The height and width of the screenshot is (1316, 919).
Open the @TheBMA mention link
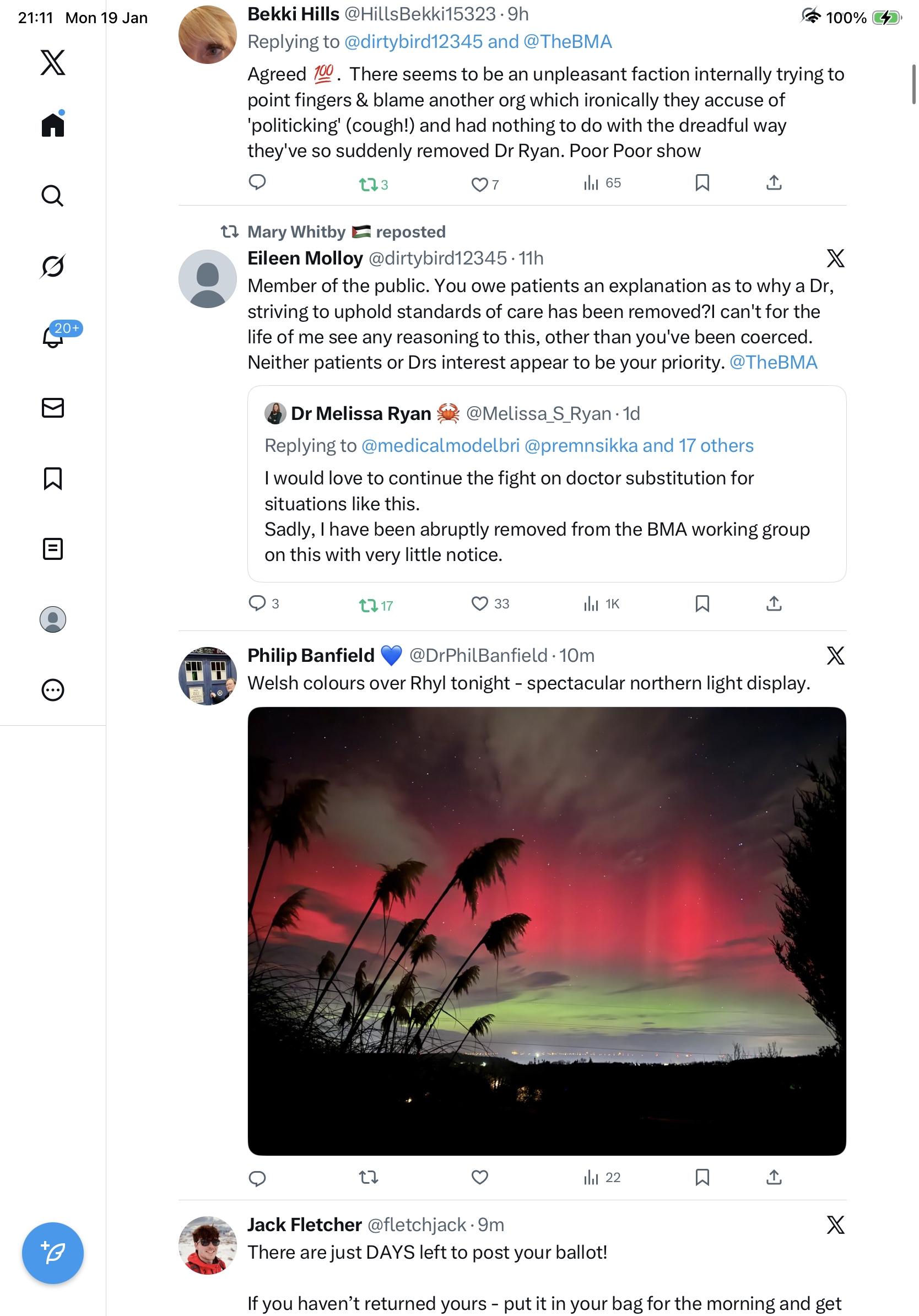pos(773,362)
